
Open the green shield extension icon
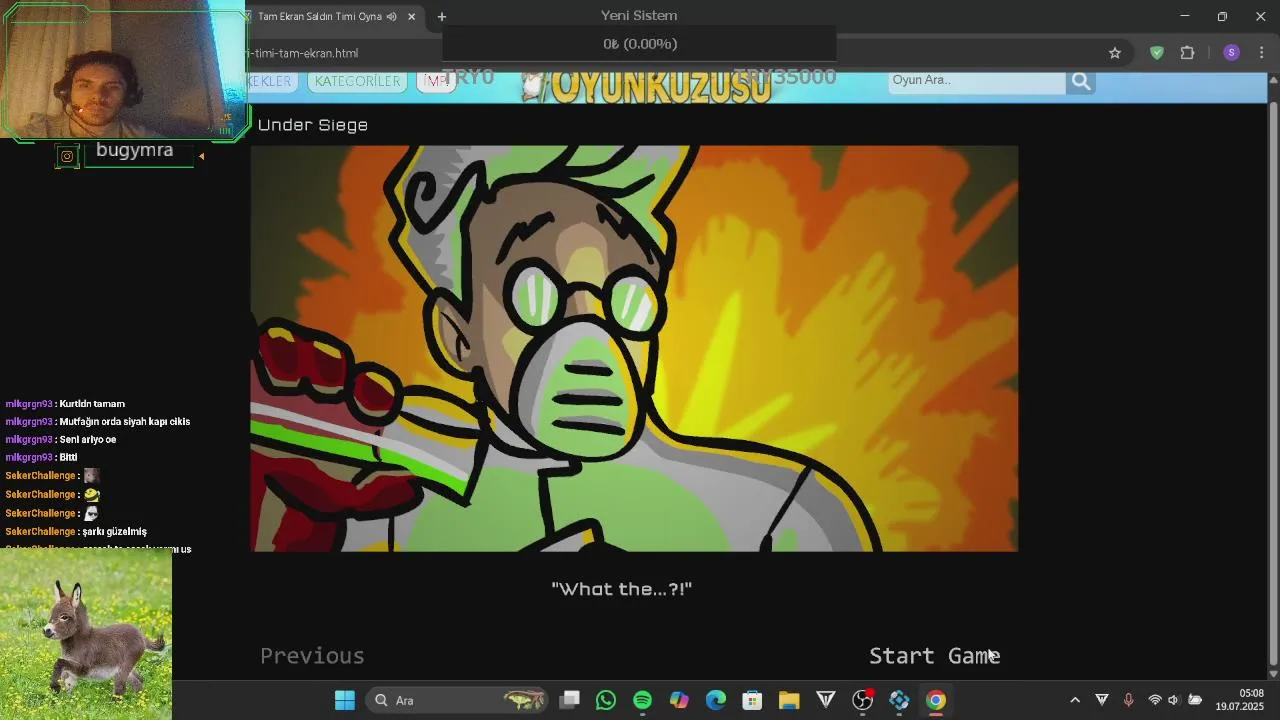(1157, 53)
